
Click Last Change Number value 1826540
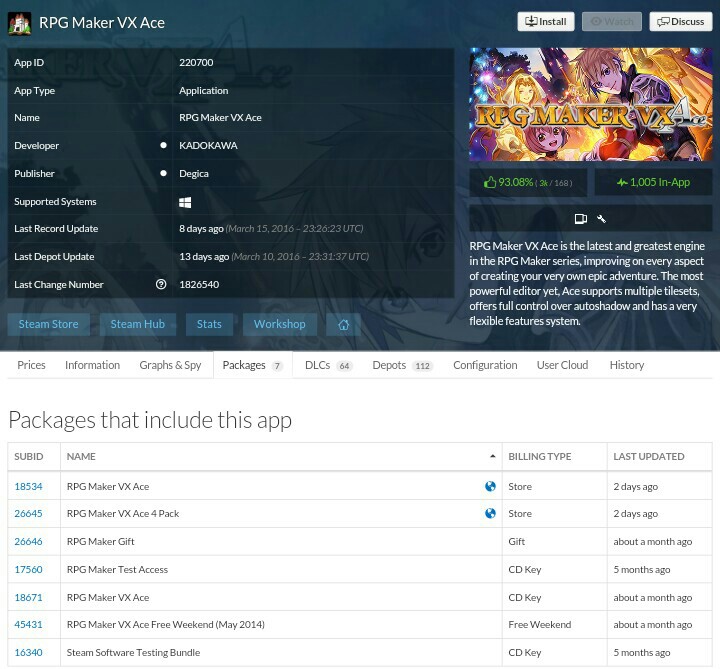[x=199, y=284]
